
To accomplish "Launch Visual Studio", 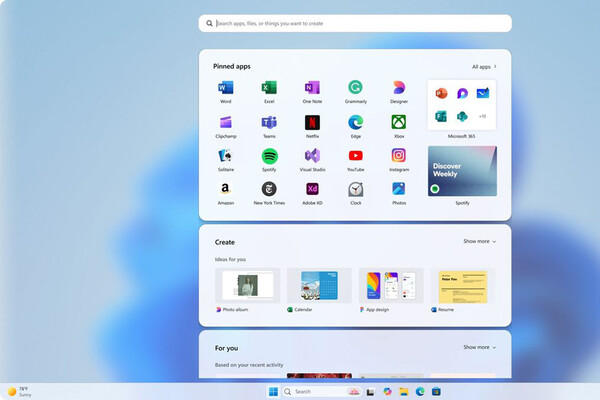I will point(312,156).
